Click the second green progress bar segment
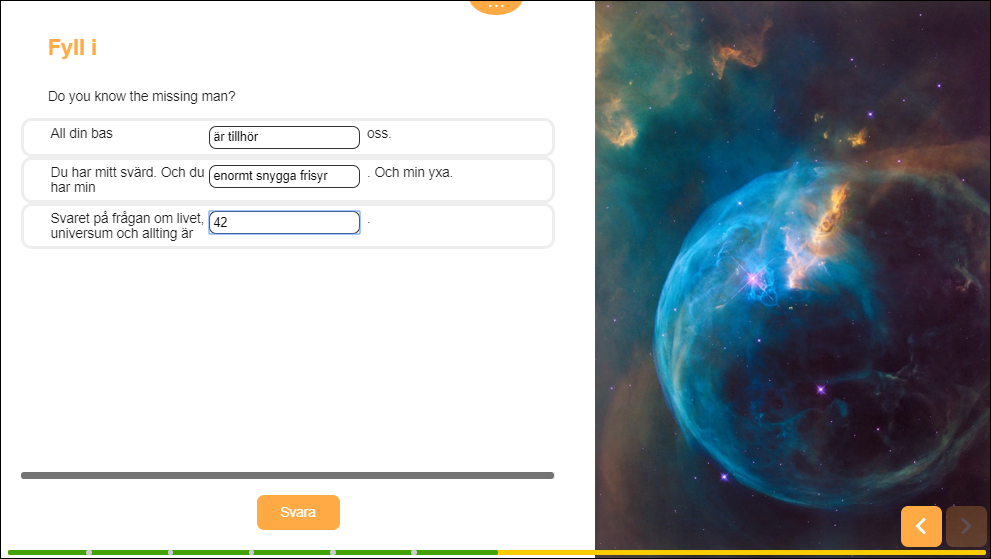The image size is (991, 559). pyautogui.click(x=130, y=552)
